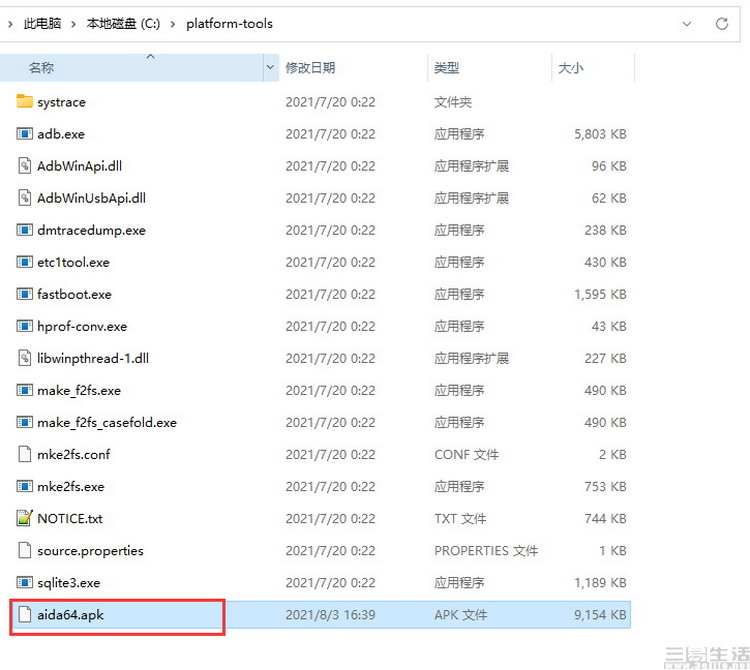This screenshot has width=750, height=670.
Task: Select the make_f2fs.exe file name
Action: tap(79, 390)
